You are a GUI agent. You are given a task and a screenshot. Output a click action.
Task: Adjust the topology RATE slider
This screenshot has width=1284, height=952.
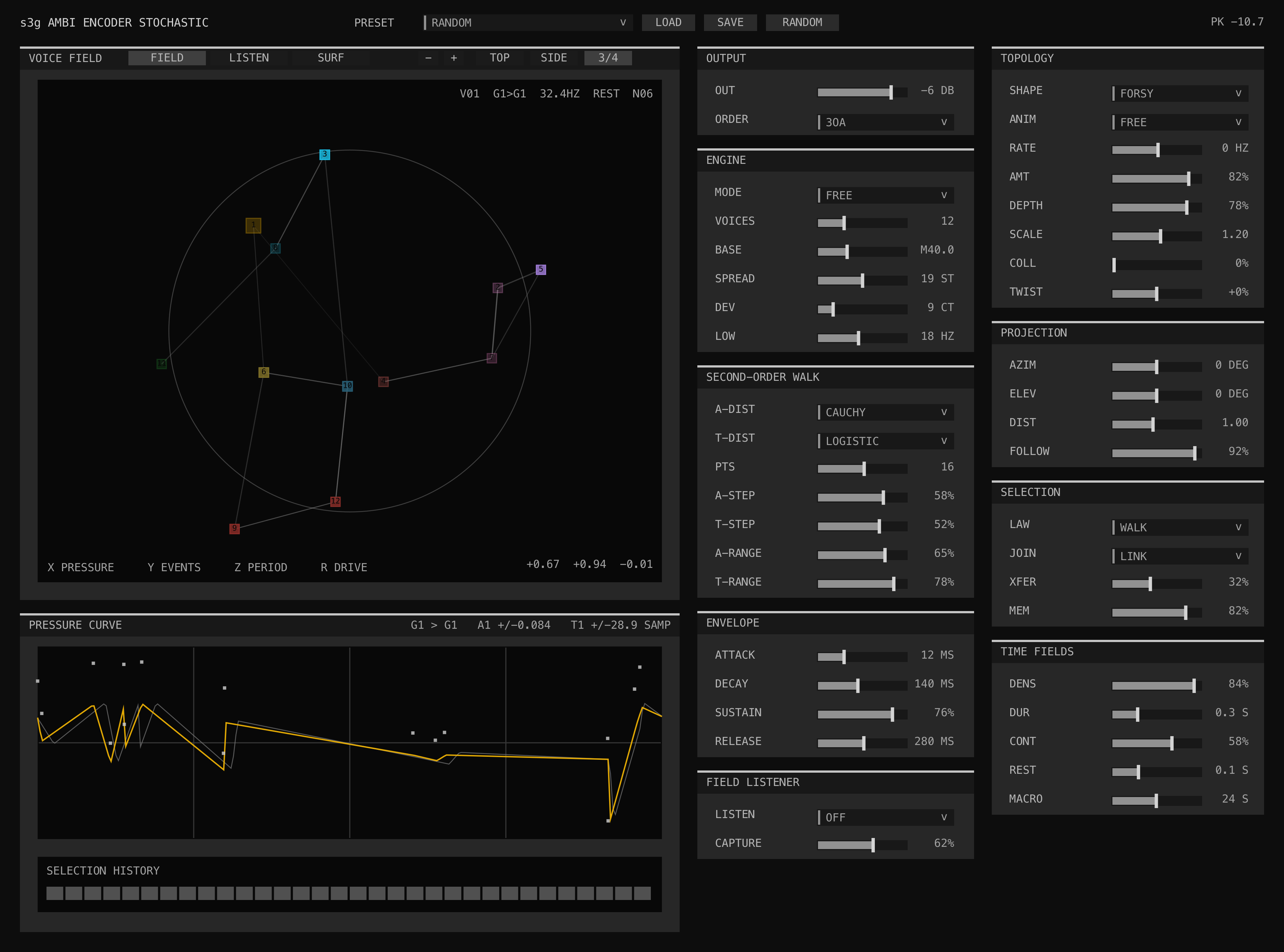1157,150
